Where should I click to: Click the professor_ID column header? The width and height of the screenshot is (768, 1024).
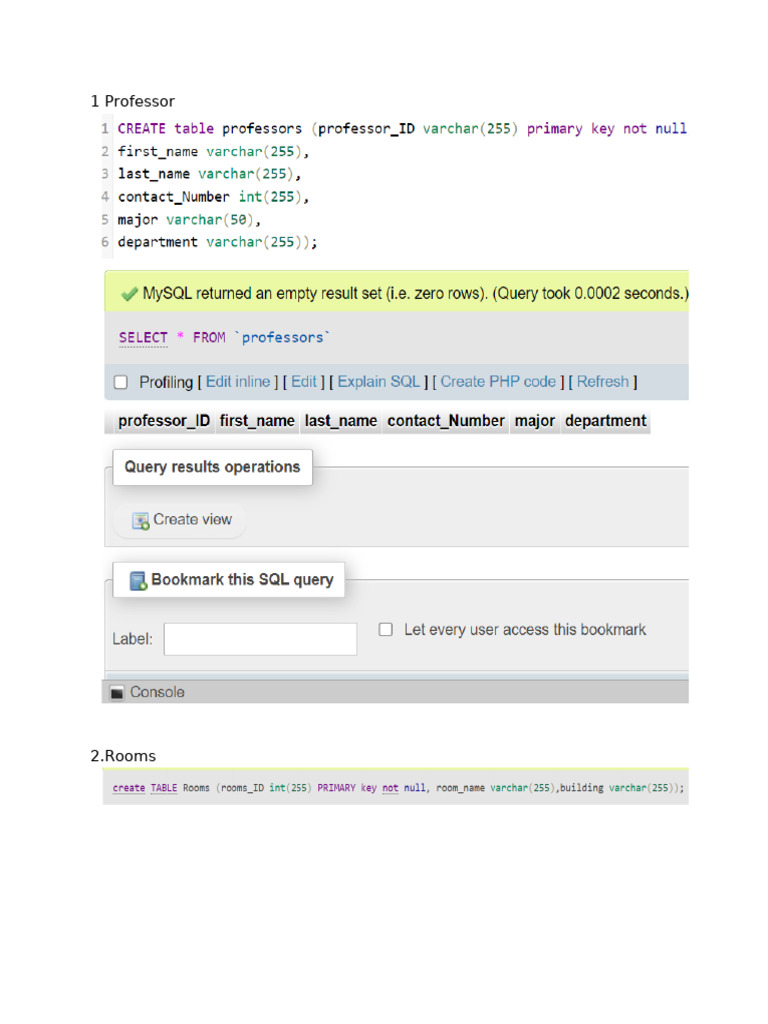164,421
